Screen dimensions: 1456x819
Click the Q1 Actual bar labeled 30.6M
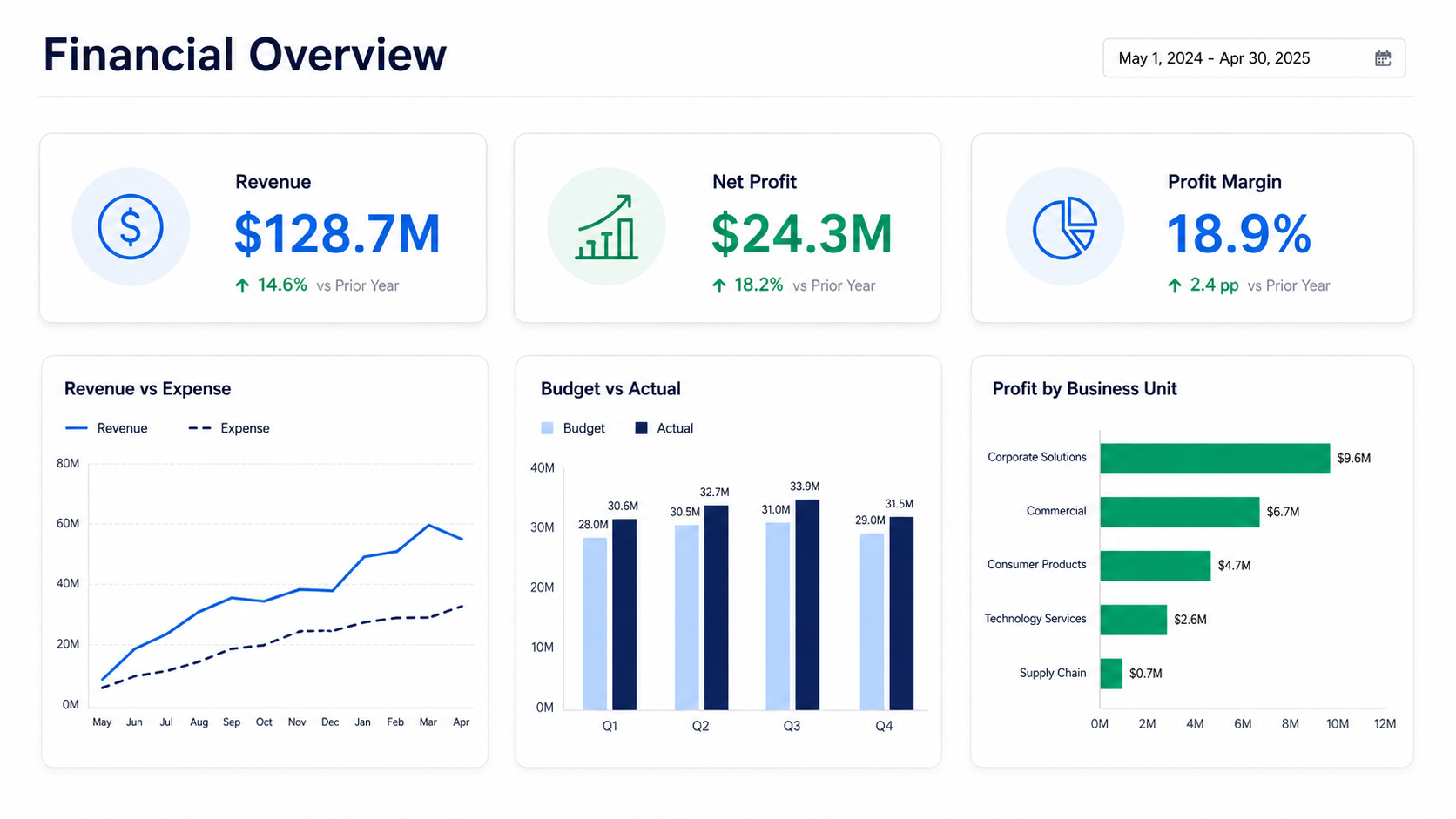(624, 614)
